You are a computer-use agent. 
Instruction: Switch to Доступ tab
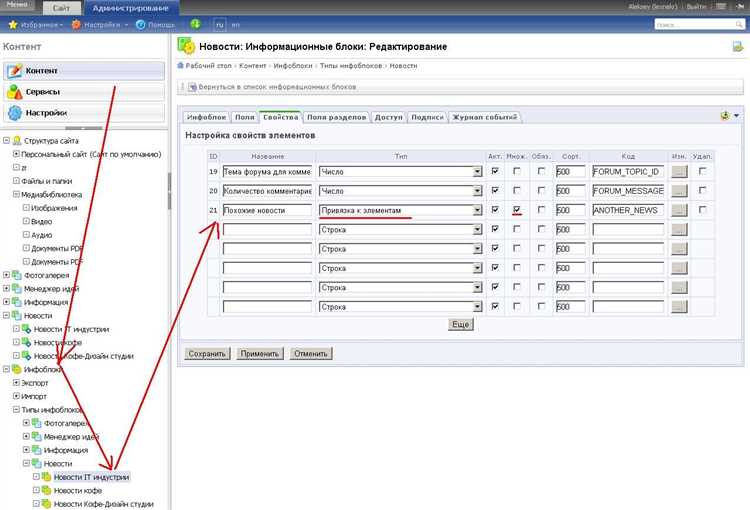point(388,117)
